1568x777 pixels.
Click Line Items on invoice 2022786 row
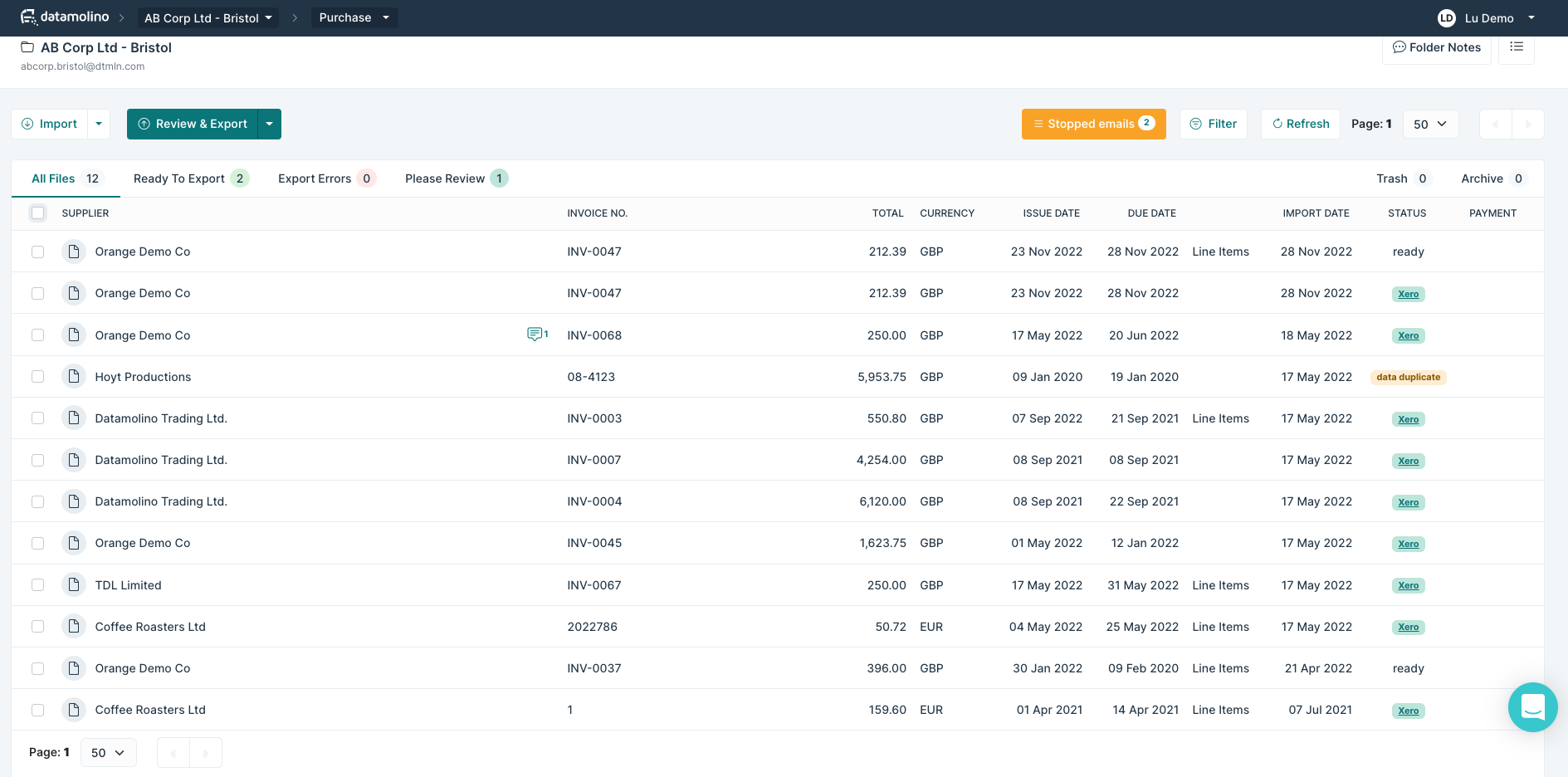click(x=1220, y=627)
